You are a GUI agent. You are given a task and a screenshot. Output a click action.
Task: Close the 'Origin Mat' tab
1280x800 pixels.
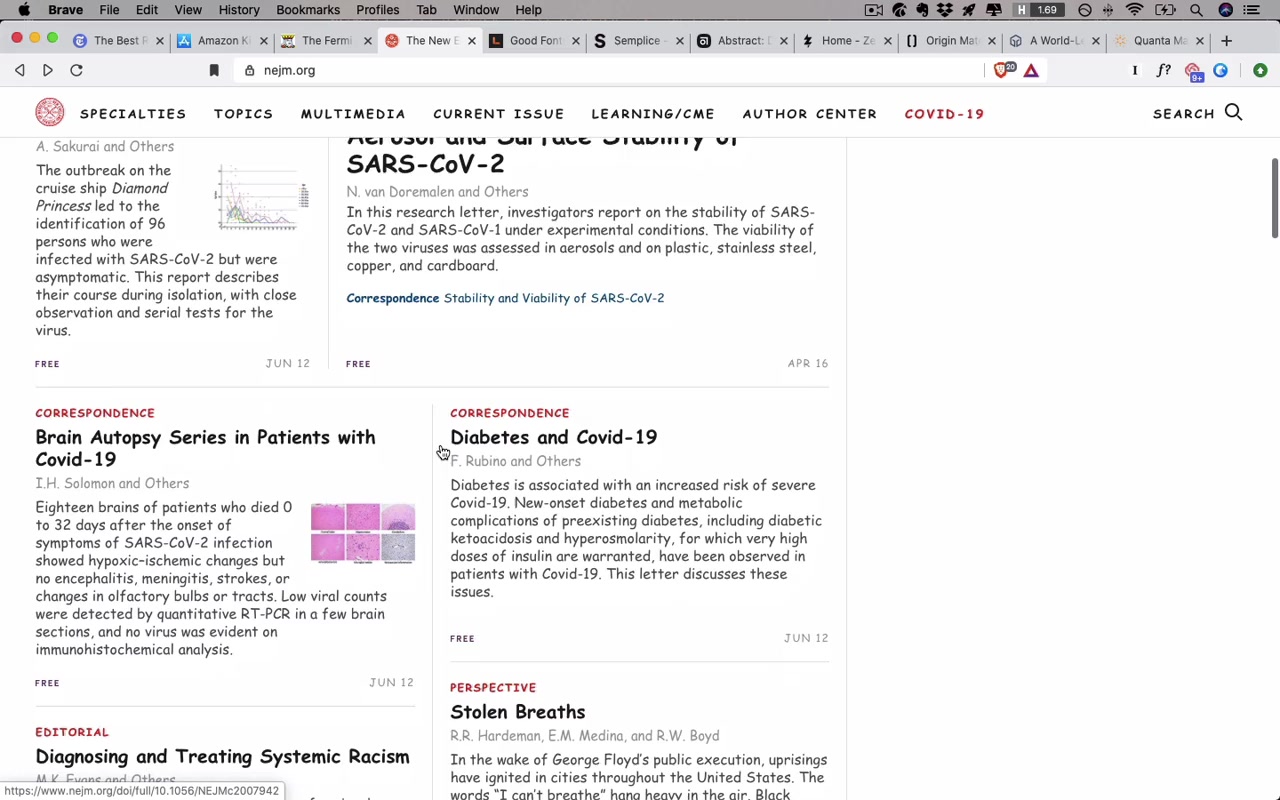pos(991,41)
